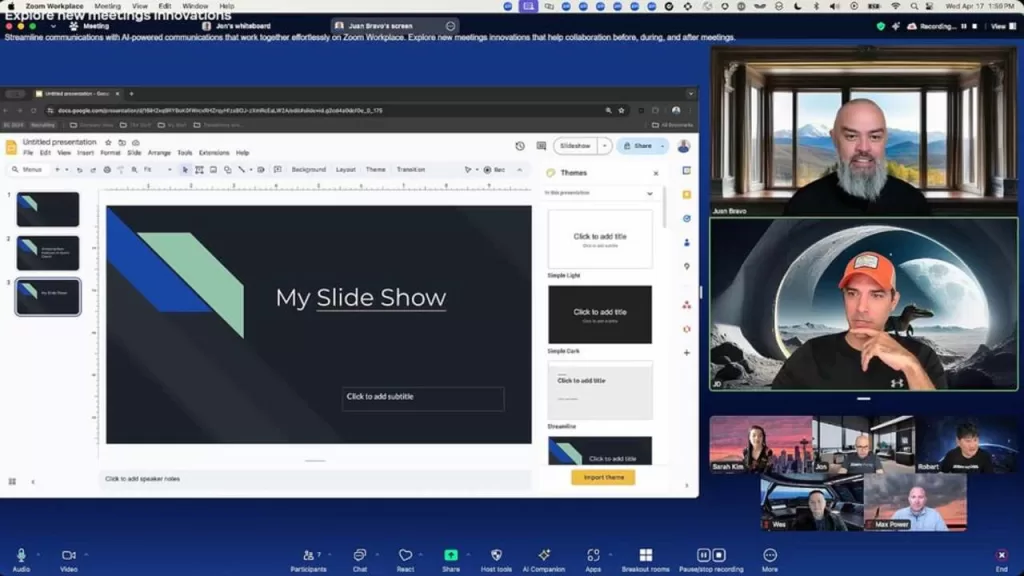Click the Insert image tool
Viewport: 1024px width, 576px height.
(x=213, y=170)
